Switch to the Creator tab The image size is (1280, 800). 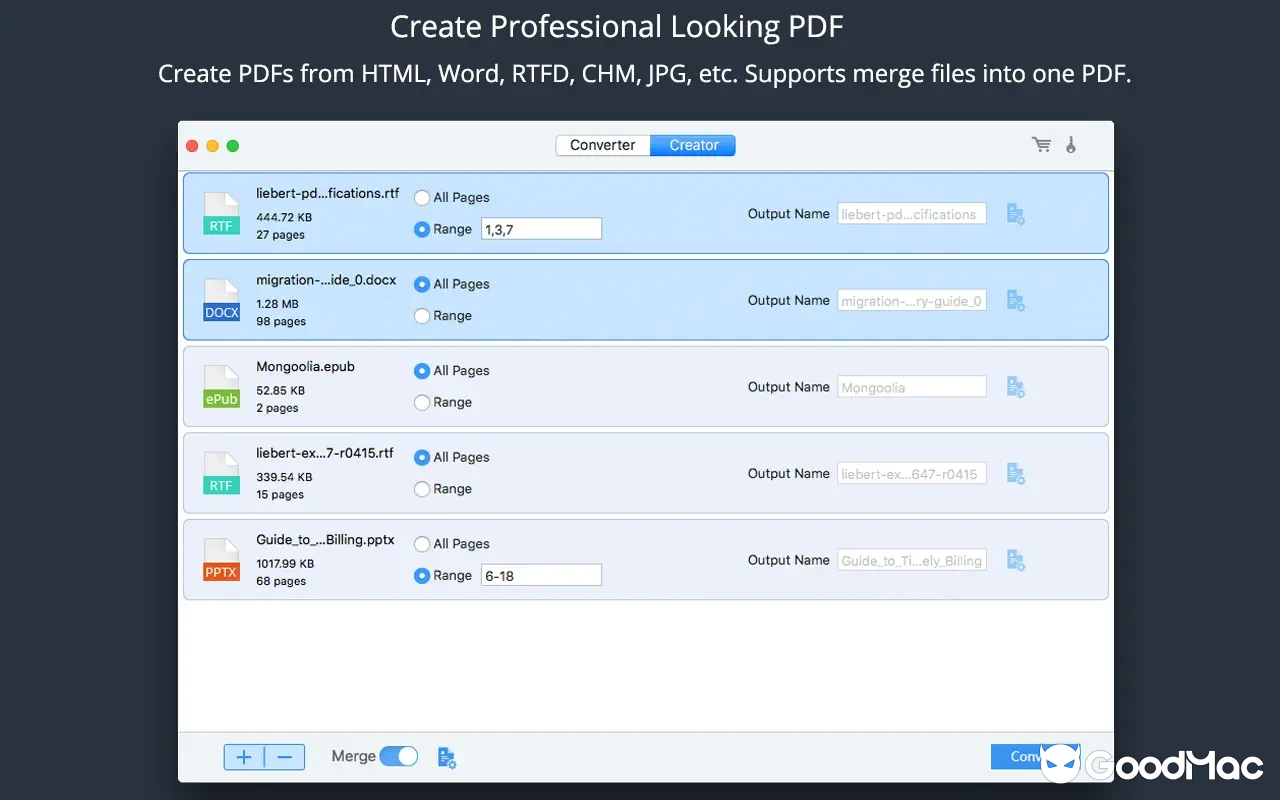[692, 145]
